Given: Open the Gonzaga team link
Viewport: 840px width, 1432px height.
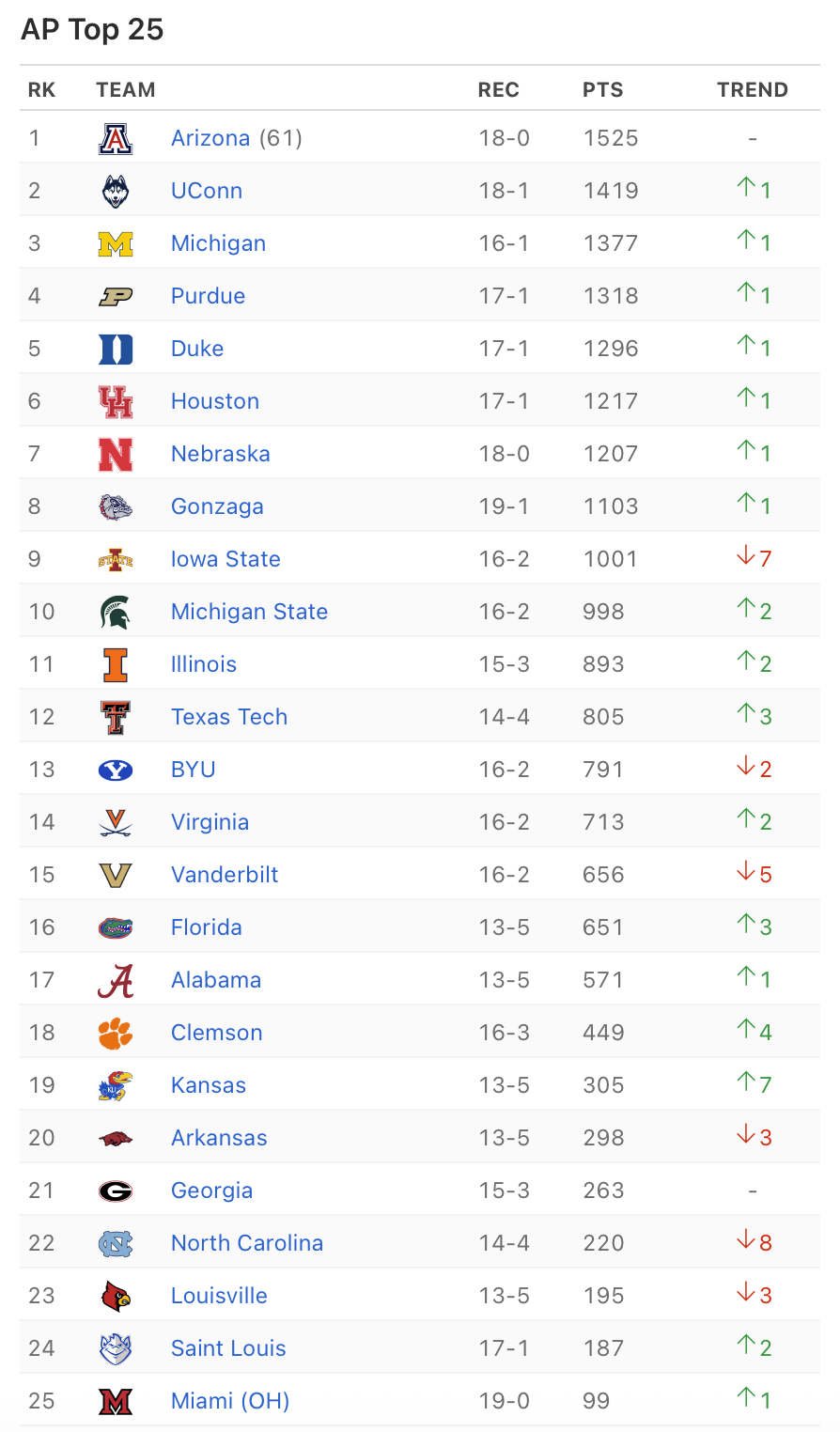Looking at the screenshot, I should [217, 506].
